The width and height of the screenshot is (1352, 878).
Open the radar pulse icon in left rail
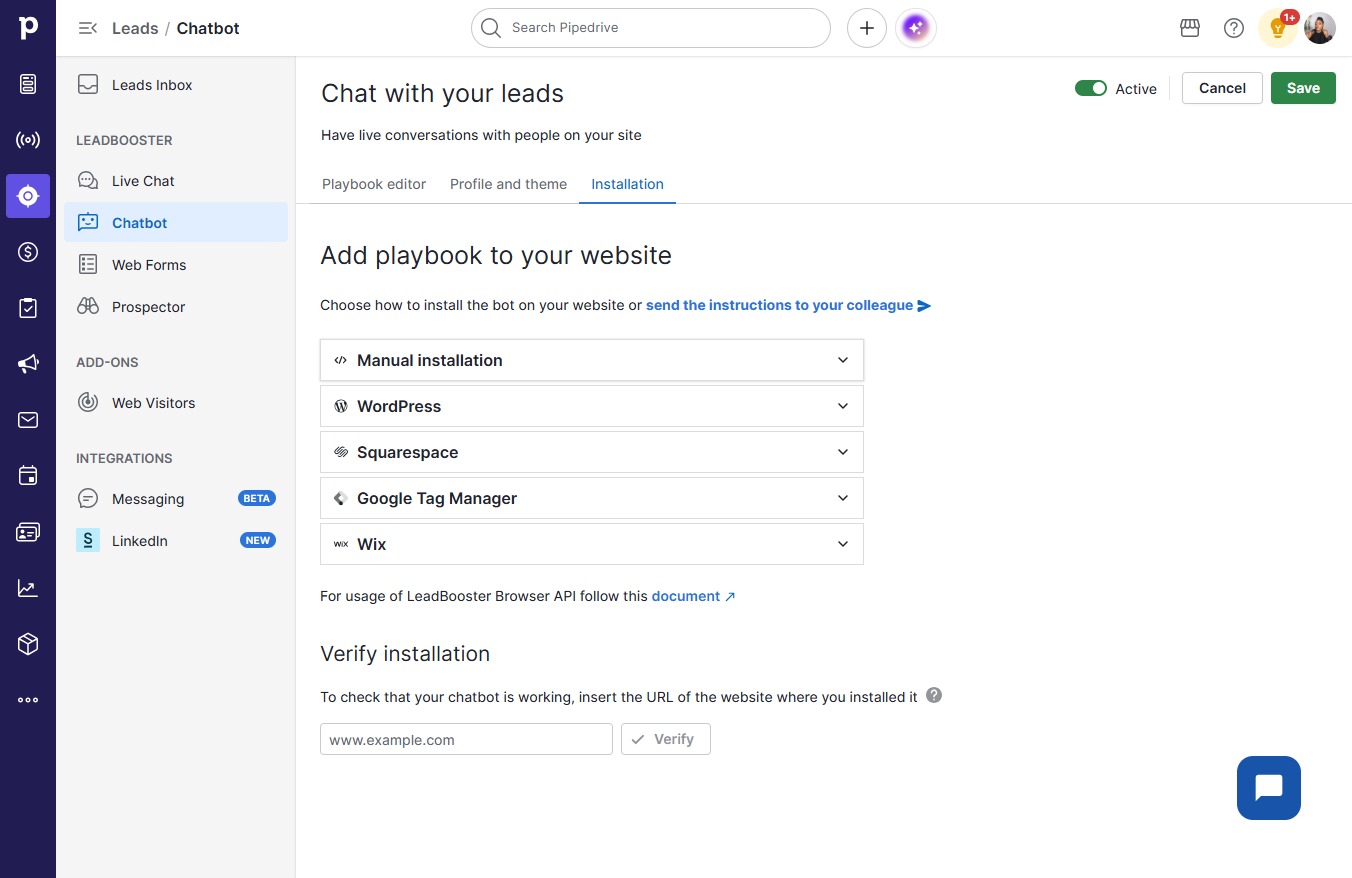(28, 140)
